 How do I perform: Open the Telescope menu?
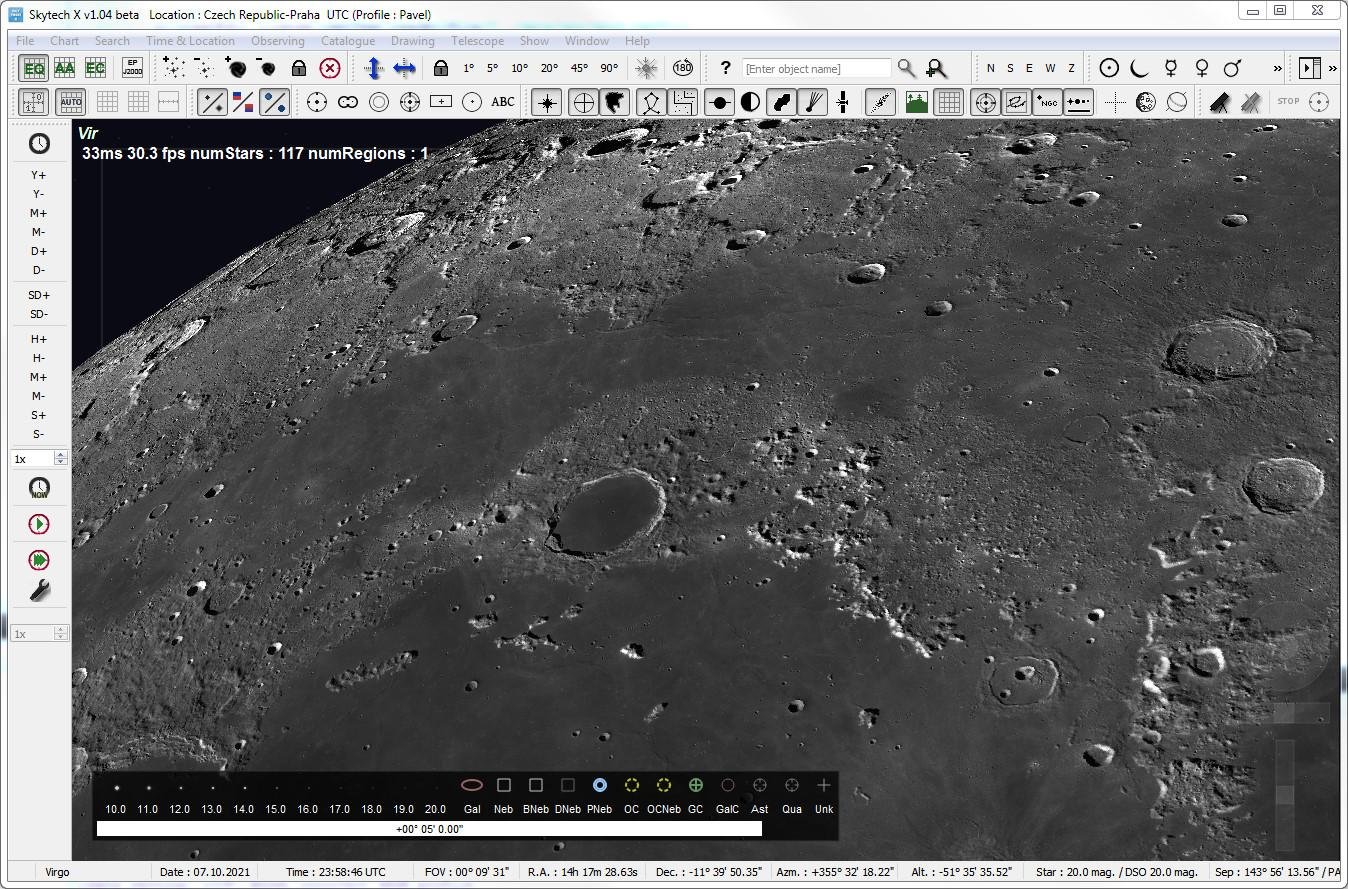coord(477,41)
